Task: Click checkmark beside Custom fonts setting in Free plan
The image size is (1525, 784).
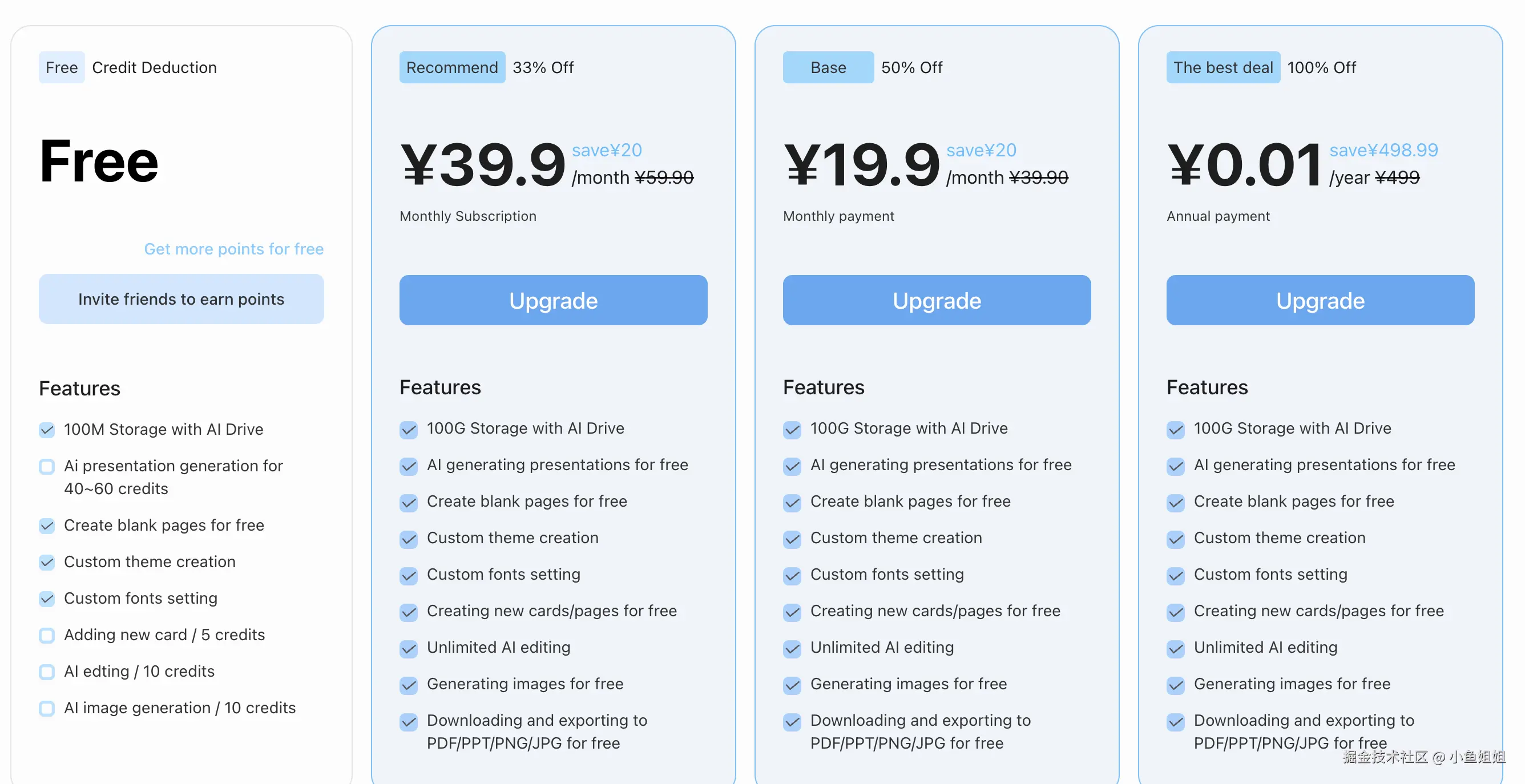Action: pyautogui.click(x=47, y=599)
